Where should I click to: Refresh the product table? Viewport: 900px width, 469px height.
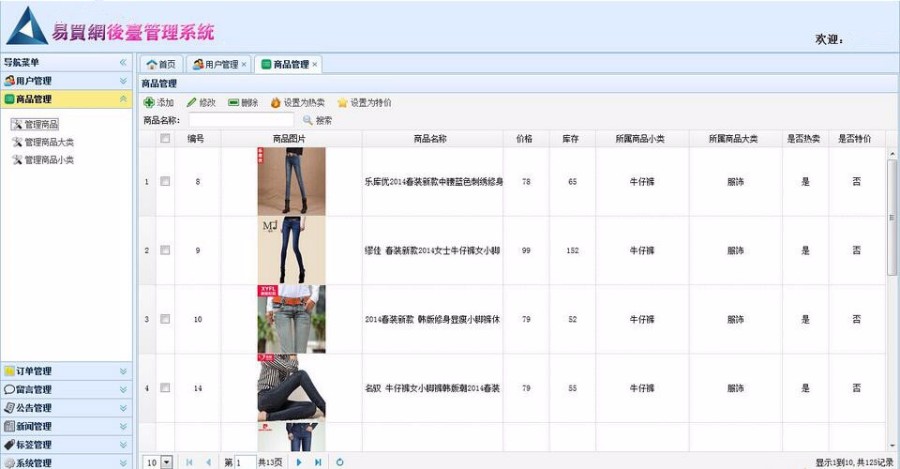[x=340, y=462]
